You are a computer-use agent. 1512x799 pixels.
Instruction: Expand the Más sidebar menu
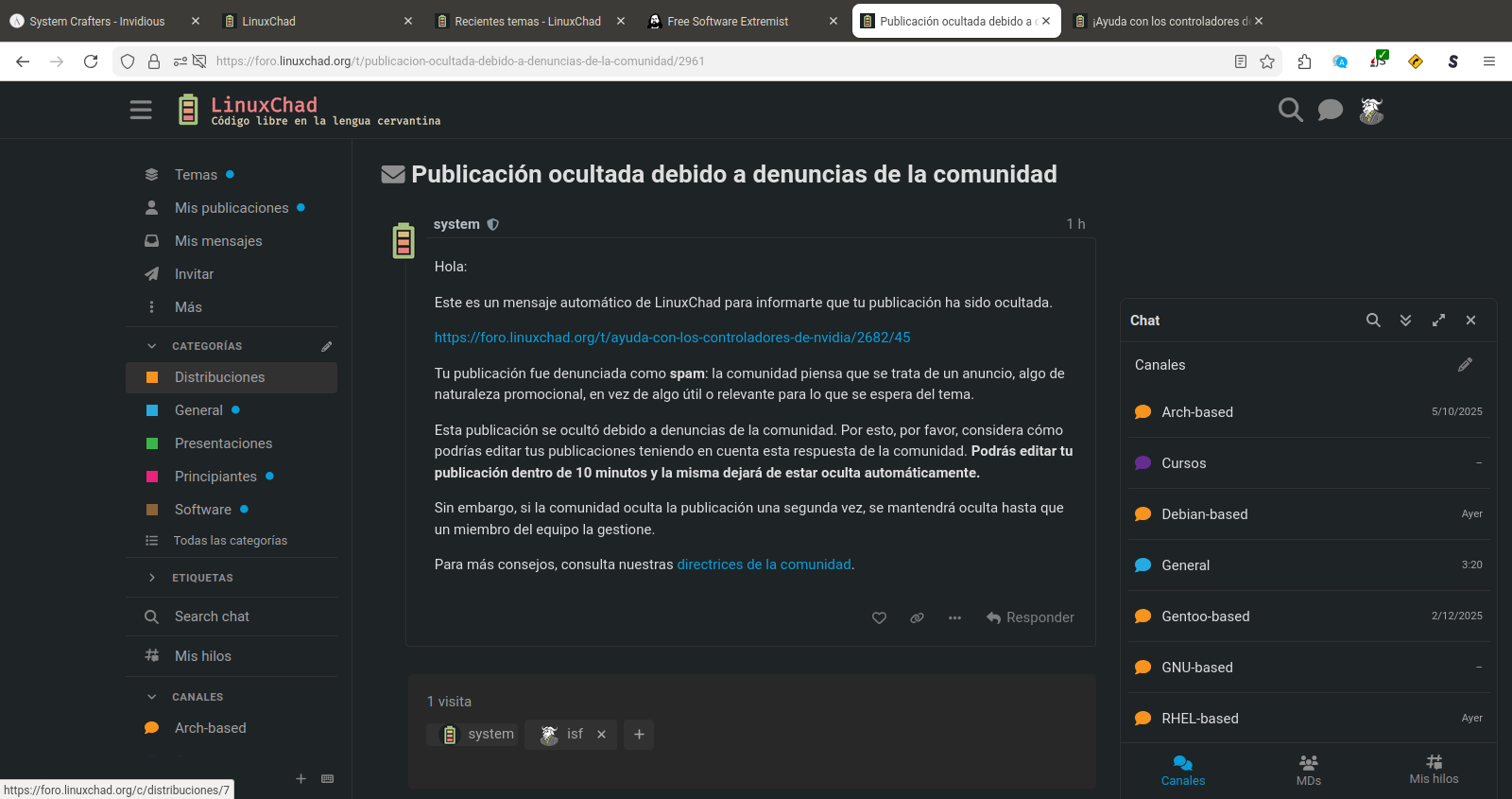pos(232,307)
